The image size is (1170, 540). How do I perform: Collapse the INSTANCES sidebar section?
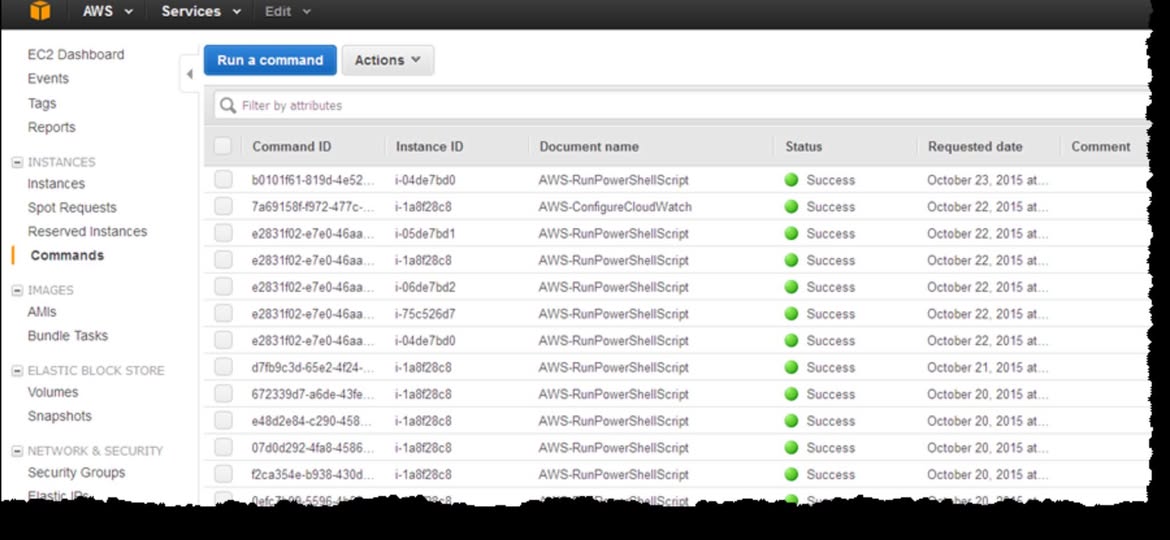pos(17,163)
